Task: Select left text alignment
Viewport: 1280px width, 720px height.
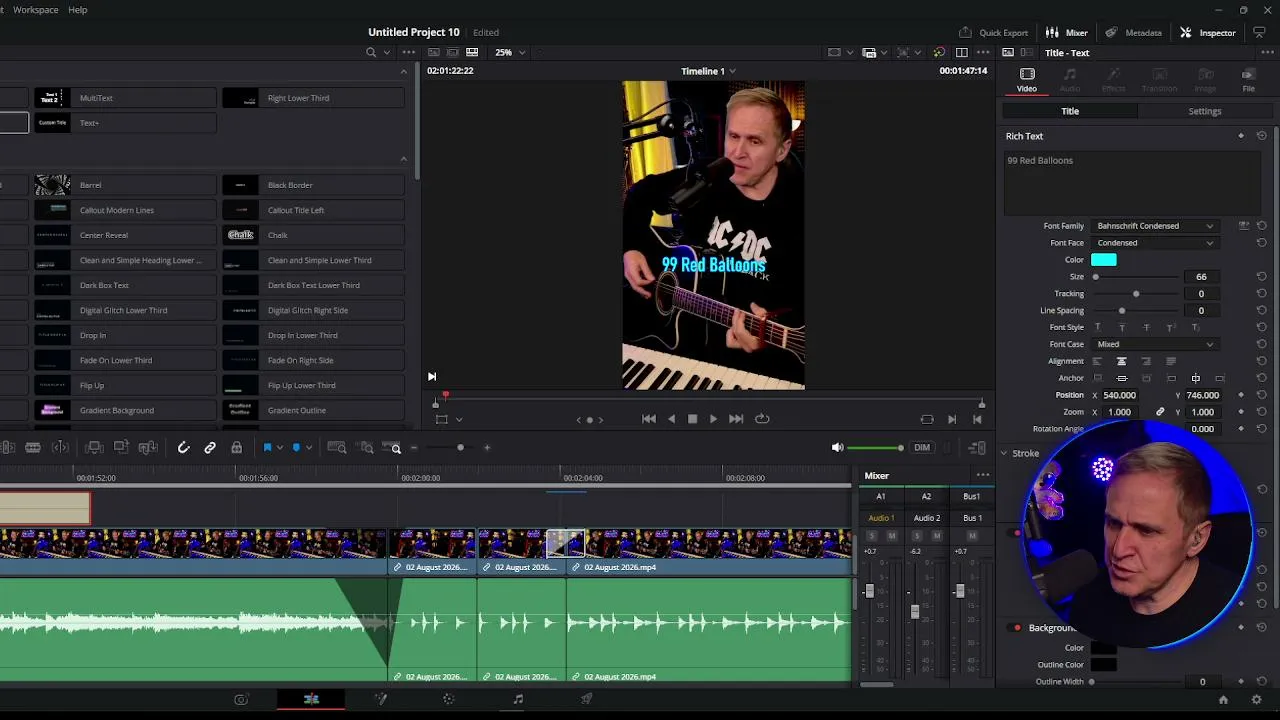Action: point(1097,361)
